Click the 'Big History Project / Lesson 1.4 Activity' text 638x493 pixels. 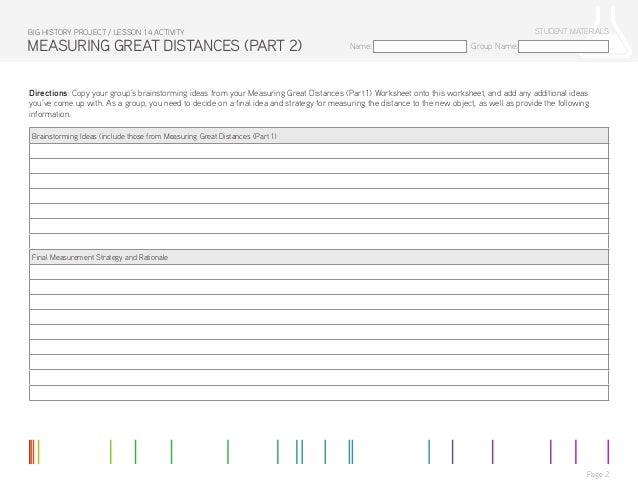(x=106, y=32)
